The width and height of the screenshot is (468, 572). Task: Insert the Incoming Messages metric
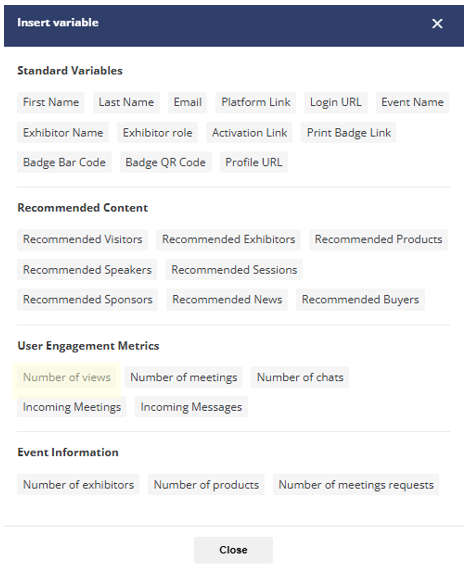tap(191, 407)
